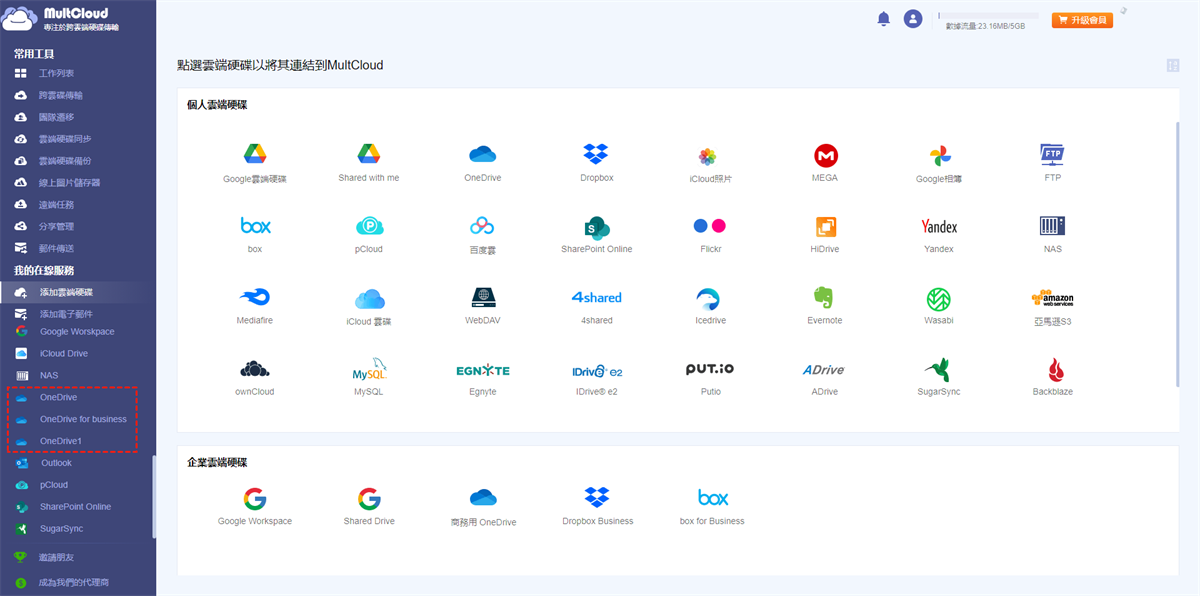
Task: Select the WebDAV icon
Action: [x=483, y=298]
